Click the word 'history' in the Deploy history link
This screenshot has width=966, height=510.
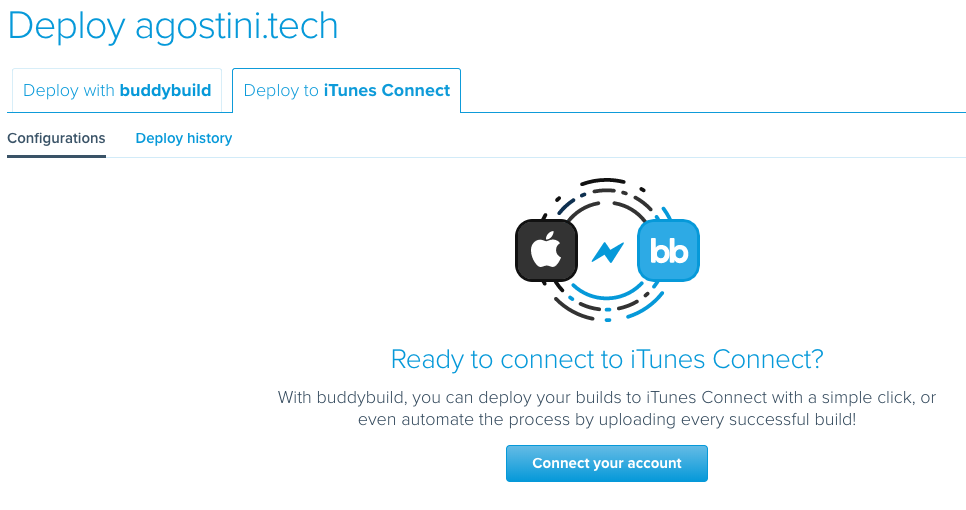tap(209, 139)
